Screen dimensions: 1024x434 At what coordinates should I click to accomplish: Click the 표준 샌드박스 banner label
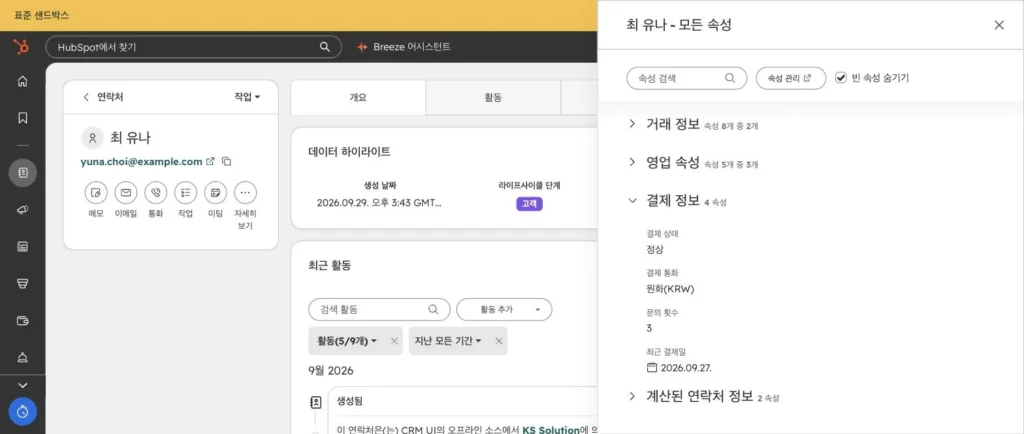click(x=41, y=15)
